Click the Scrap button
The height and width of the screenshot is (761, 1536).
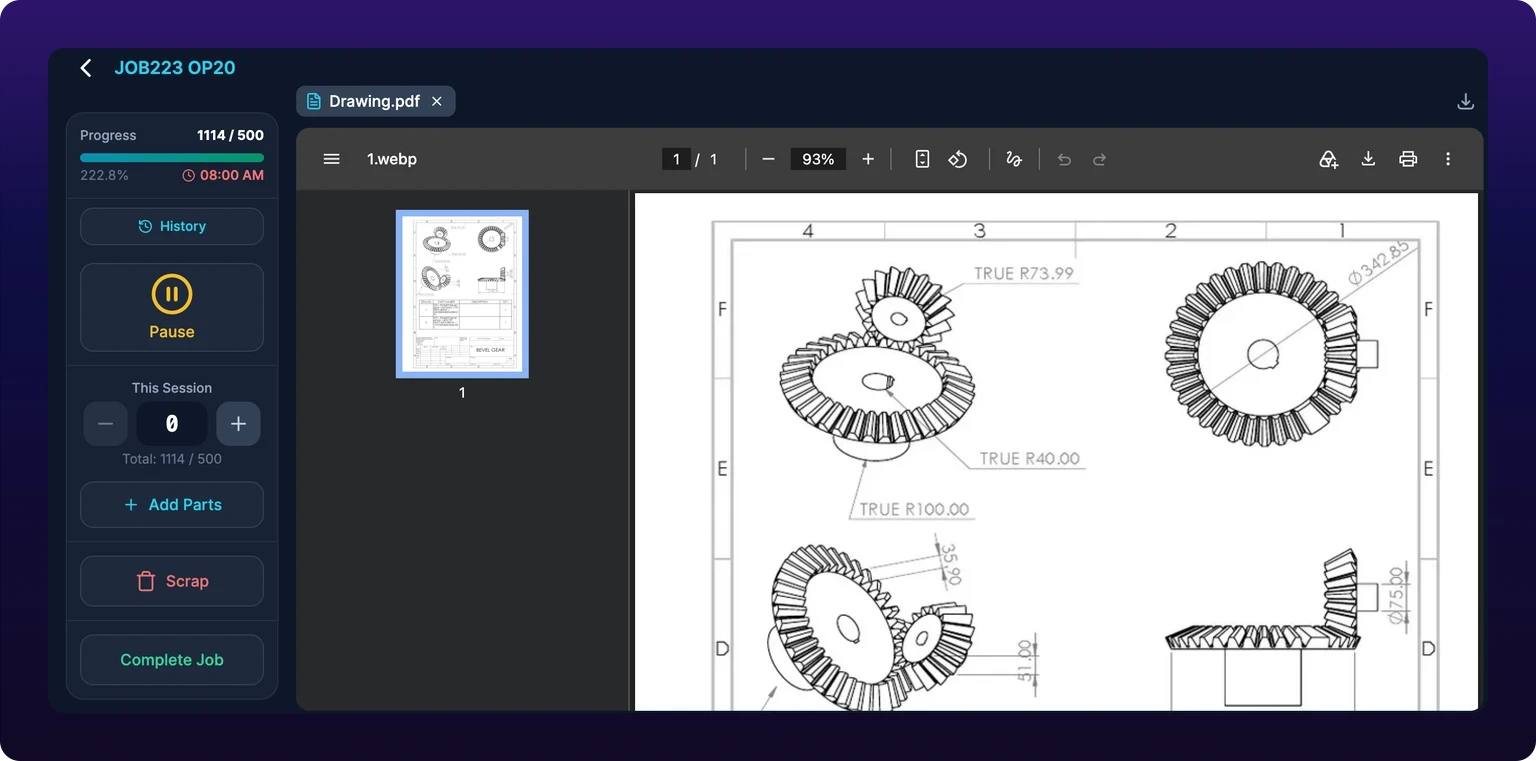coord(172,581)
